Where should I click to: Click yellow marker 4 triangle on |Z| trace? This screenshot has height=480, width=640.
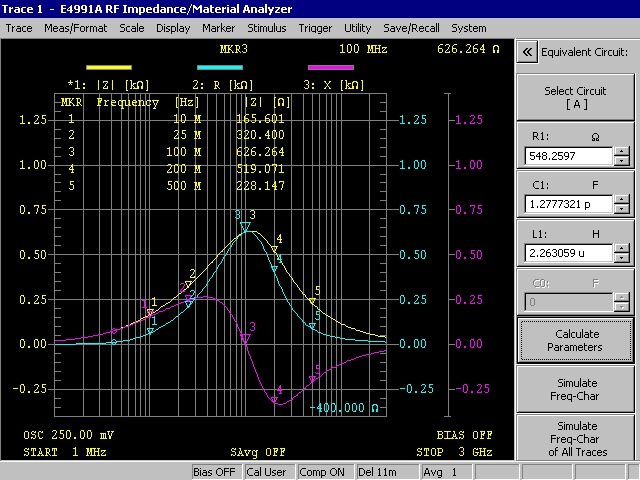pos(274,249)
